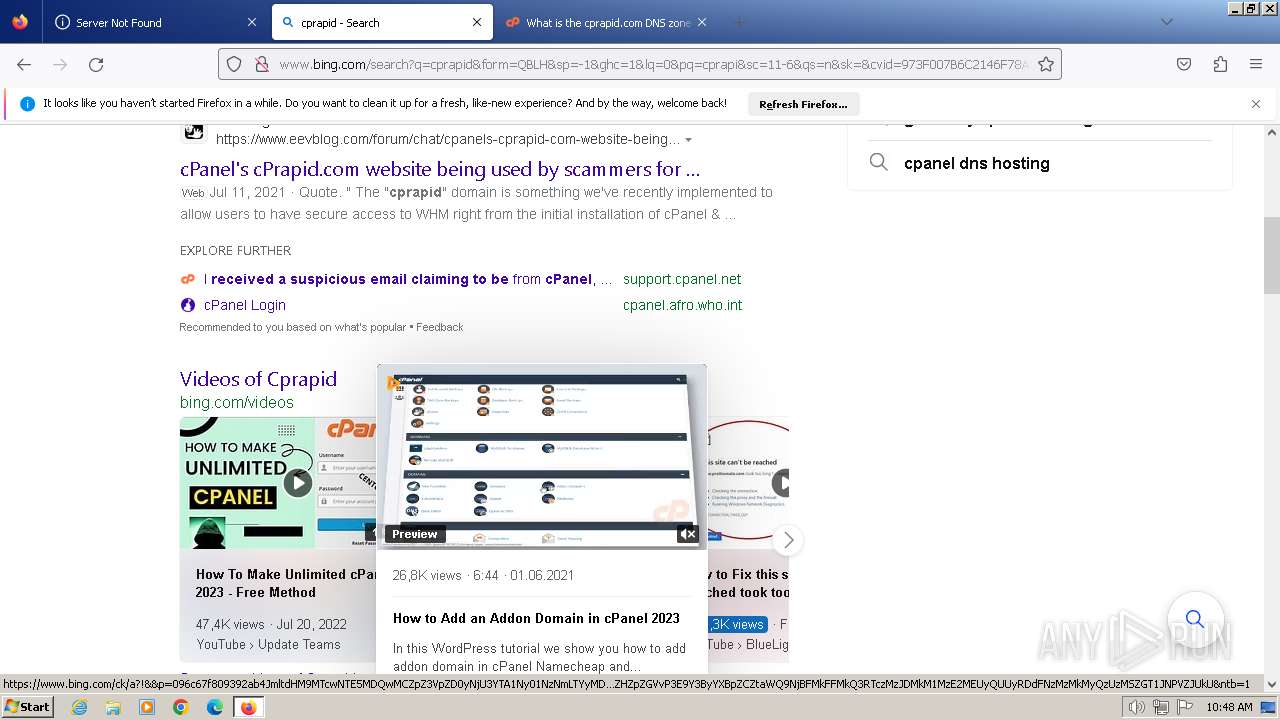Open the eevblog result URL dropdown arrow
1280x720 pixels.
[688, 140]
